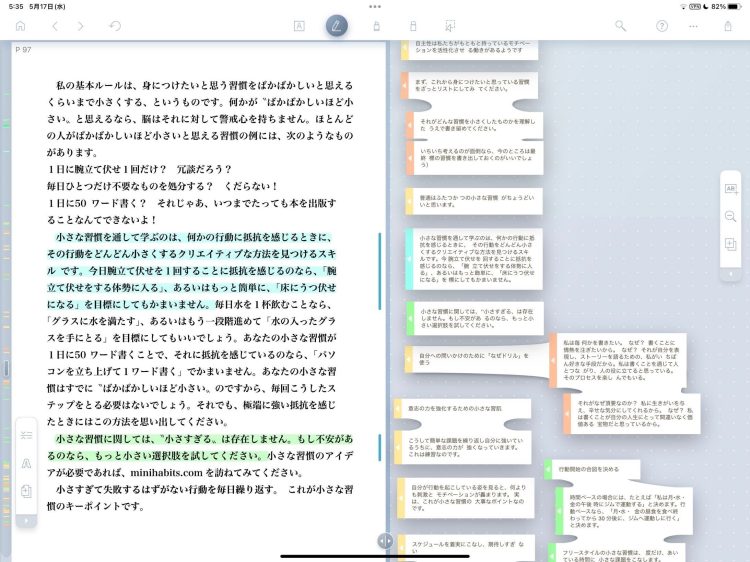Collapse the card starting まず、これから身につけたい
Image resolution: width=750 pixels, height=562 pixels.
click(405, 86)
